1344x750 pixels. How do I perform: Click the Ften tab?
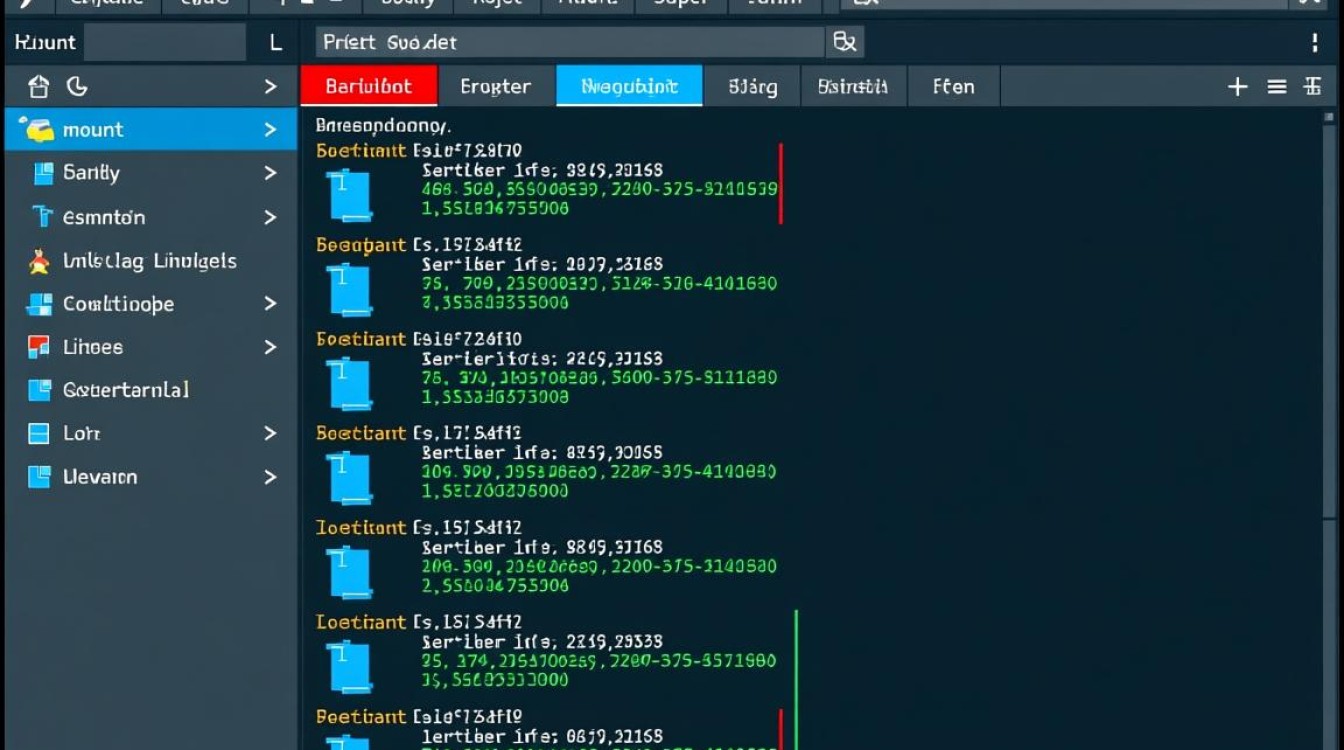[952, 87]
